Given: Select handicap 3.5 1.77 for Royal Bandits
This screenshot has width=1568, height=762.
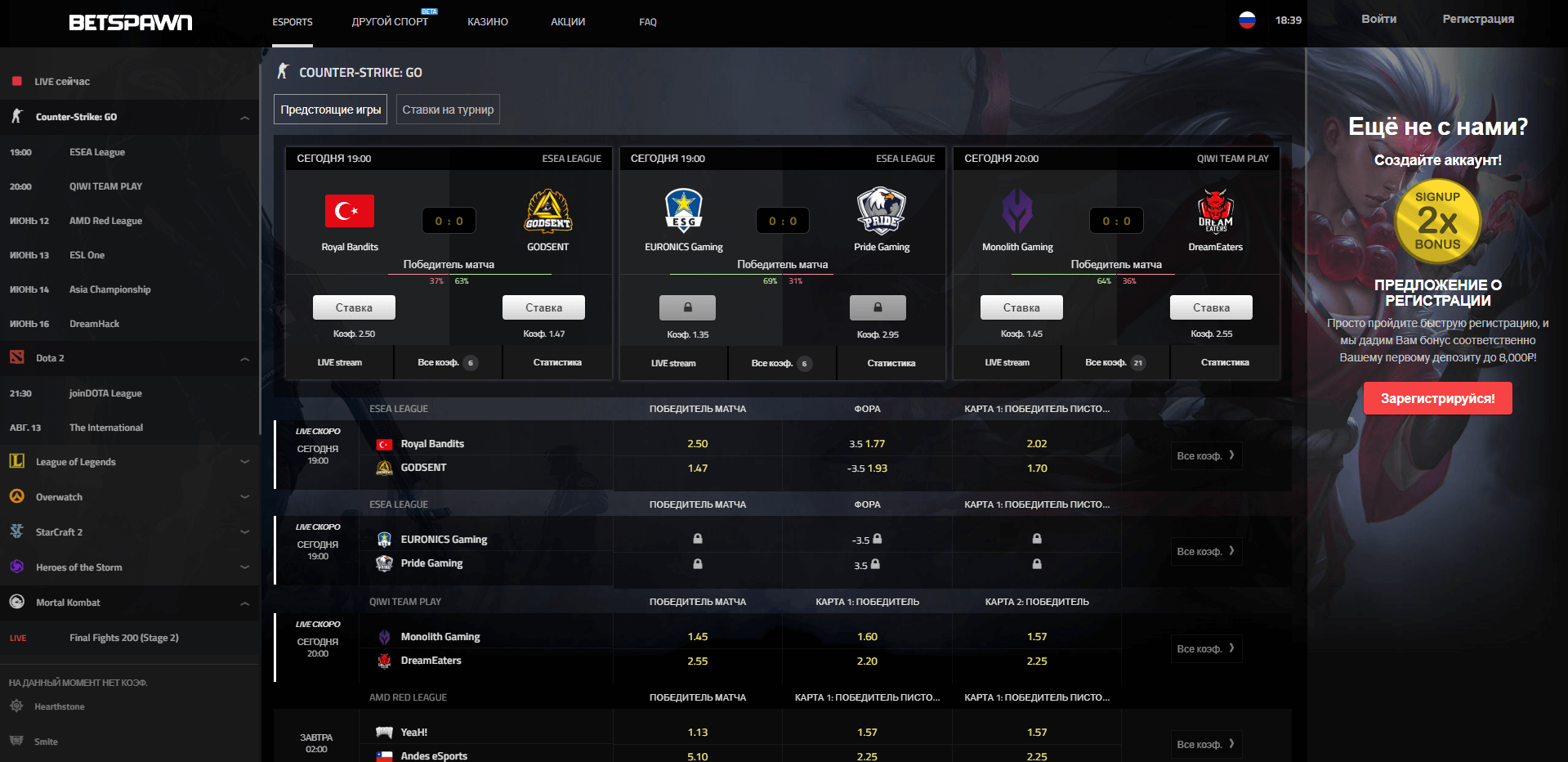Looking at the screenshot, I should coord(867,444).
